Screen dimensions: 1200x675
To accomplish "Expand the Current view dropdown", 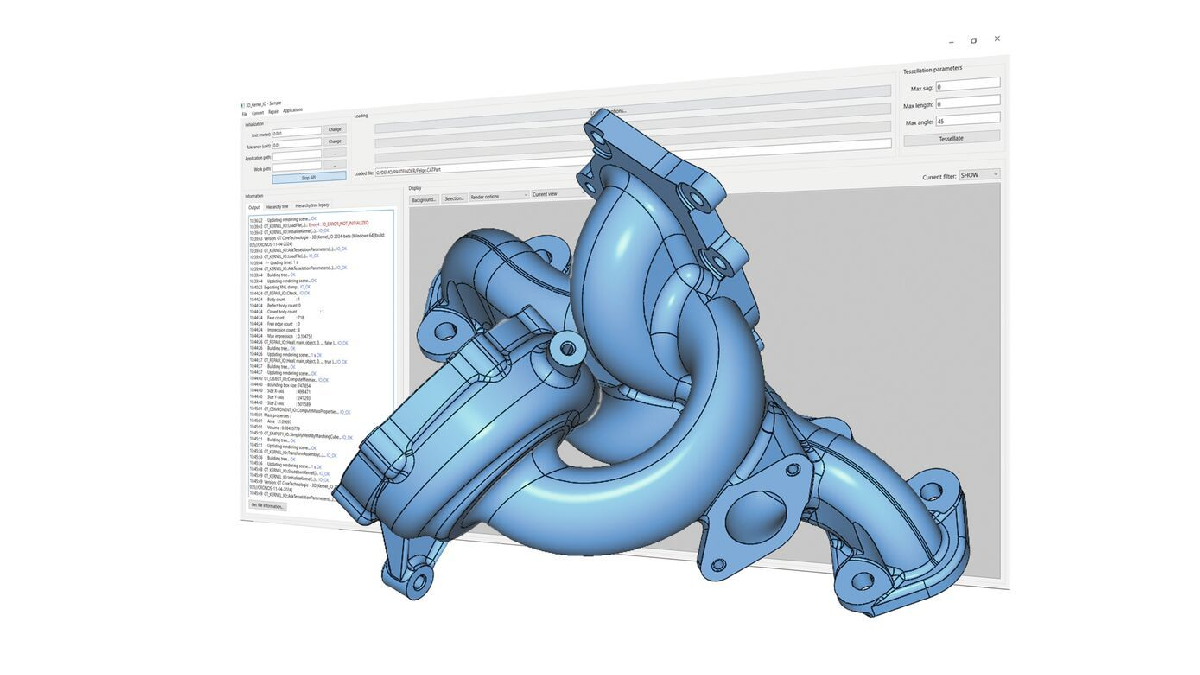I will click(x=560, y=194).
